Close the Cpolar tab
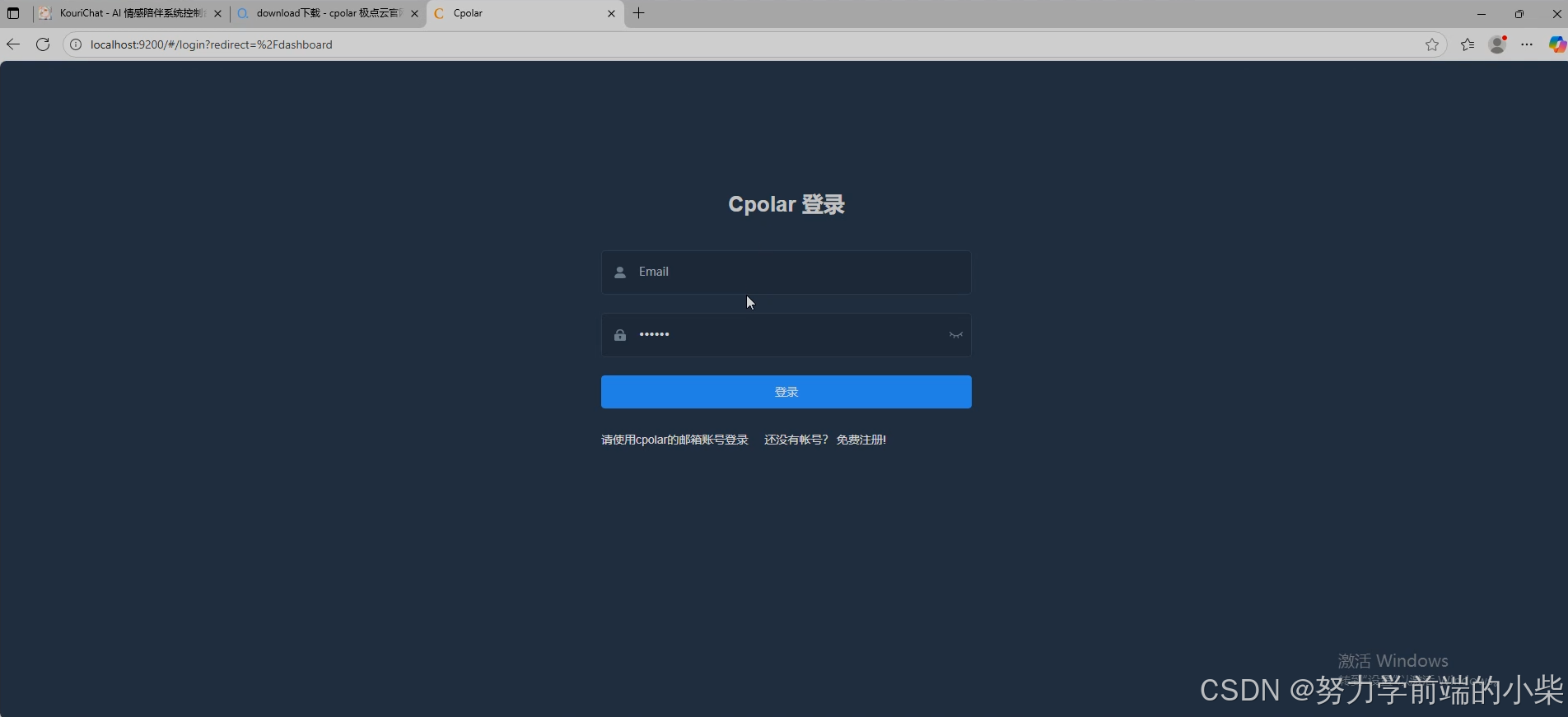This screenshot has width=1568, height=717. [x=611, y=13]
